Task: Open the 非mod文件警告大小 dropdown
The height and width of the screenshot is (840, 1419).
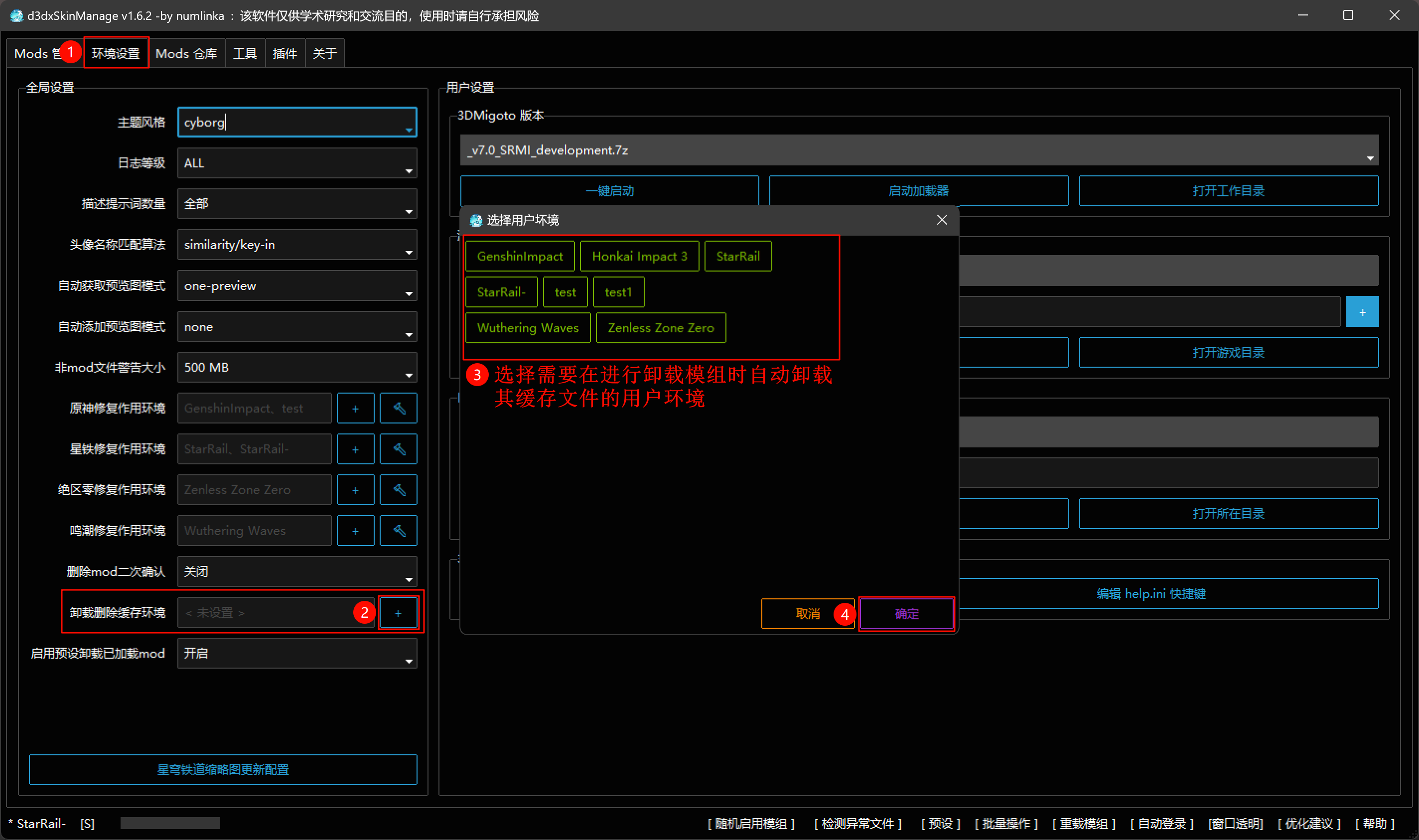Action: [297, 367]
